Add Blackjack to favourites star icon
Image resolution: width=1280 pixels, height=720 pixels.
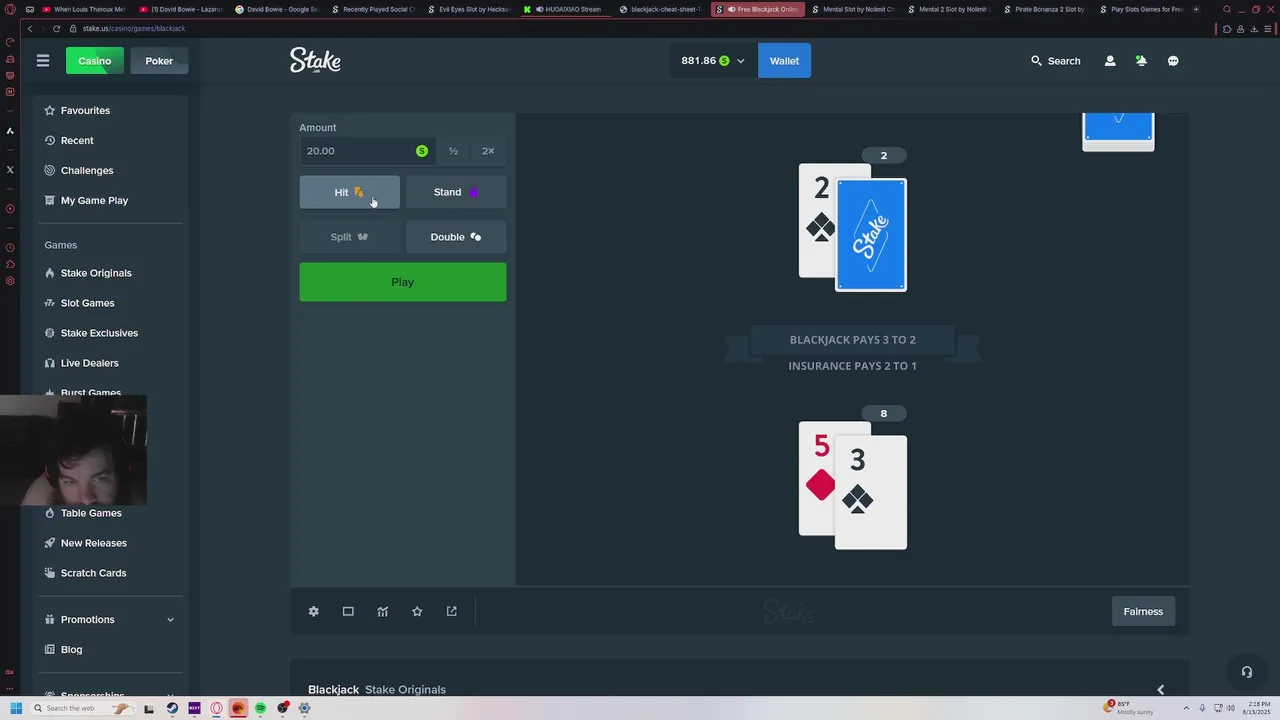(417, 611)
